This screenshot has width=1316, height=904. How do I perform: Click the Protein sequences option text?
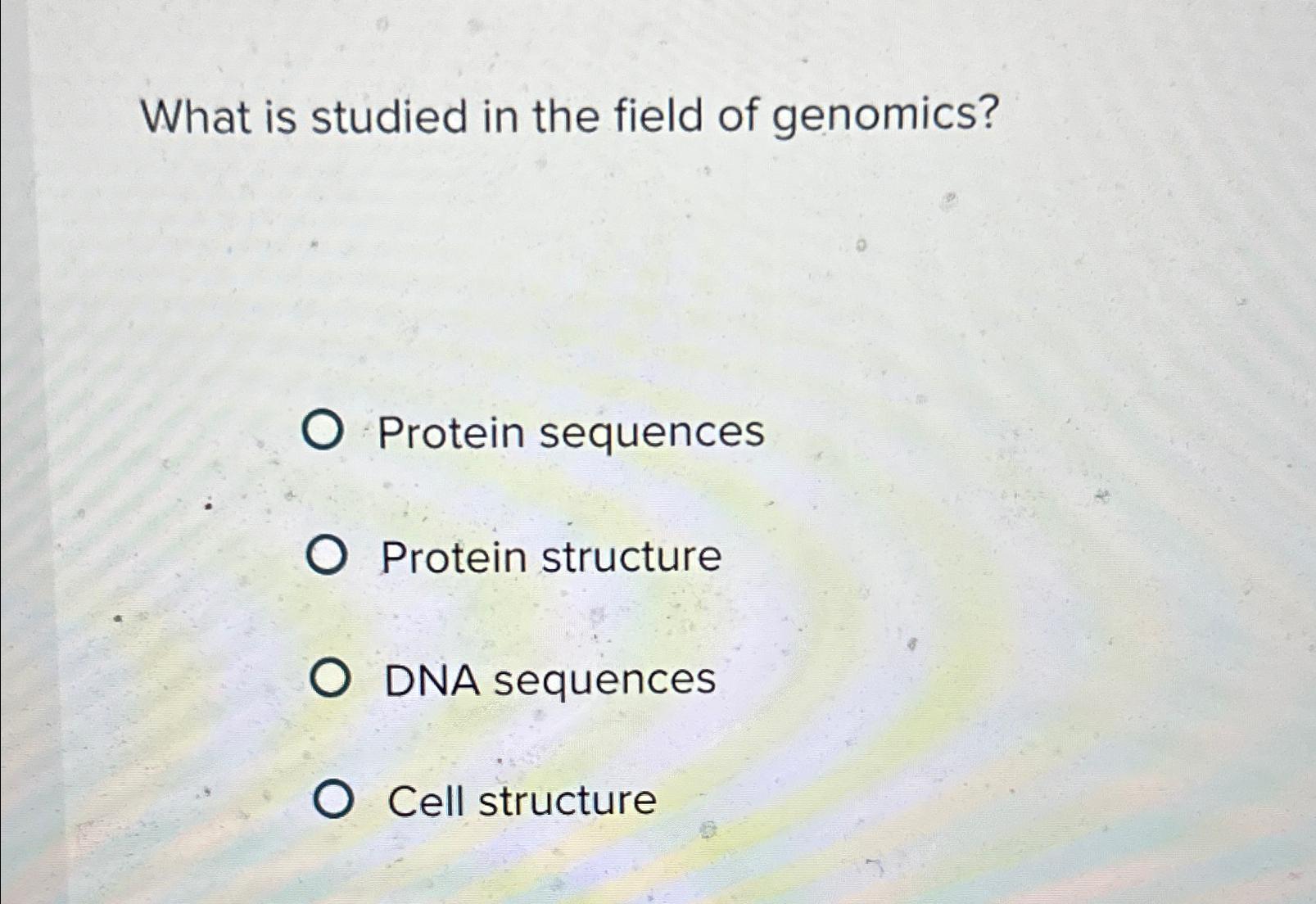pos(573,432)
